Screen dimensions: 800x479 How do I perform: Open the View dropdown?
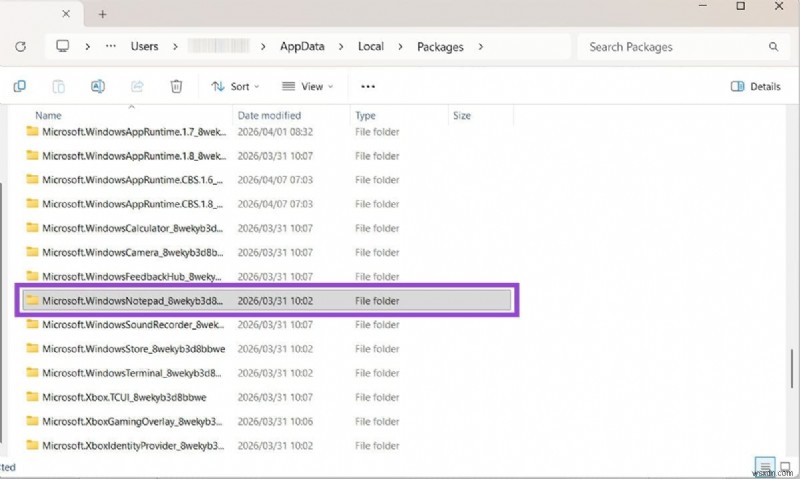308,87
